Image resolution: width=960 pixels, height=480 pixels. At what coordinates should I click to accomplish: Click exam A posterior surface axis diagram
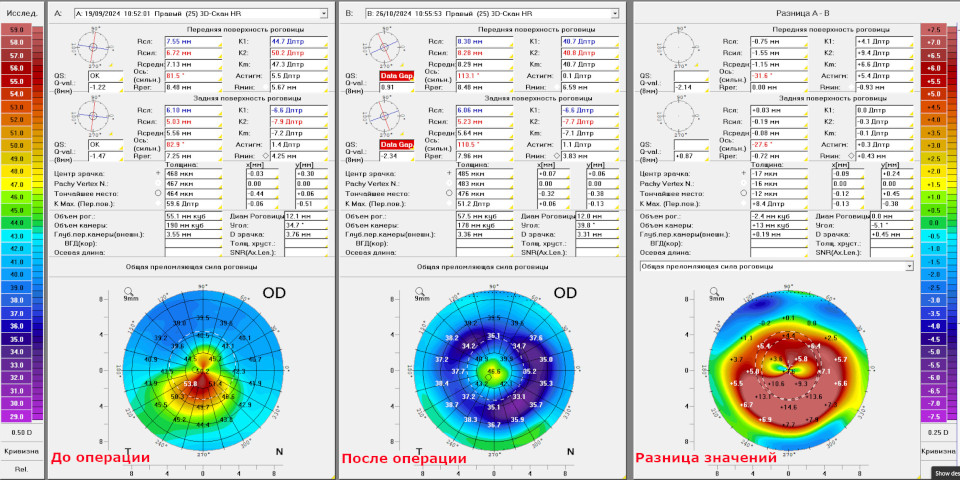click(x=92, y=116)
